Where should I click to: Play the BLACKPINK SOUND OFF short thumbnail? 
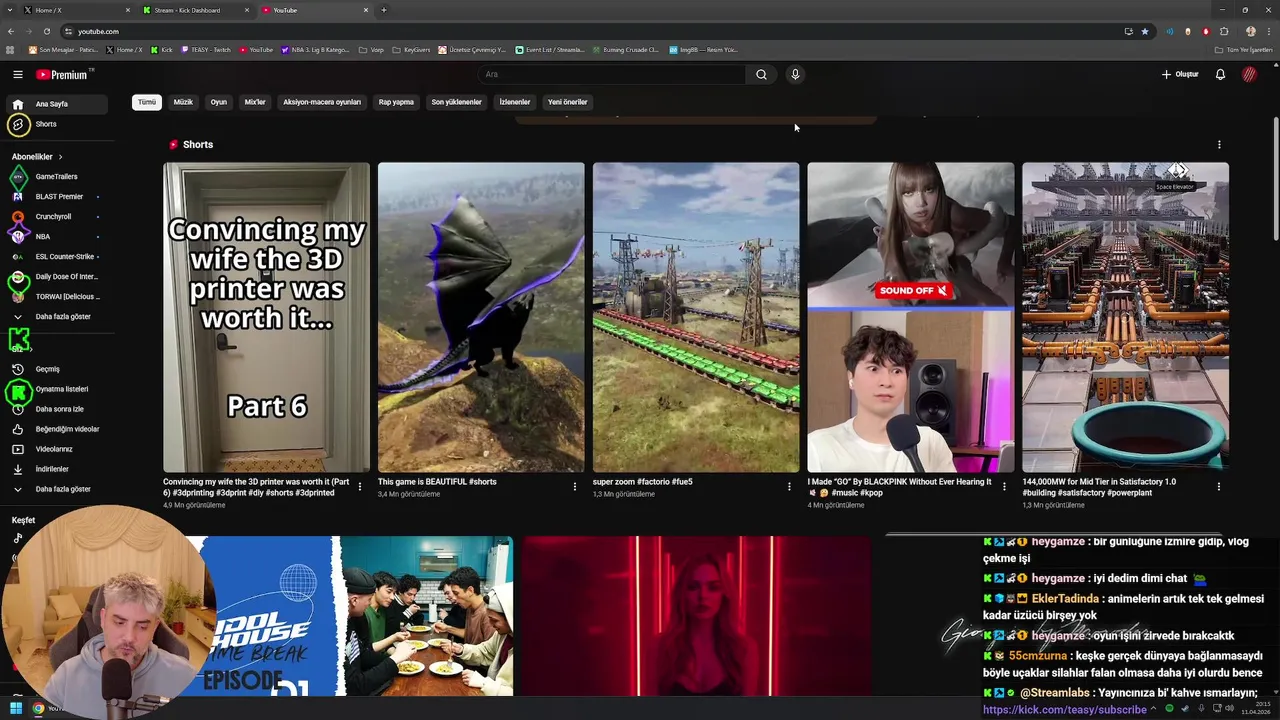click(x=911, y=317)
